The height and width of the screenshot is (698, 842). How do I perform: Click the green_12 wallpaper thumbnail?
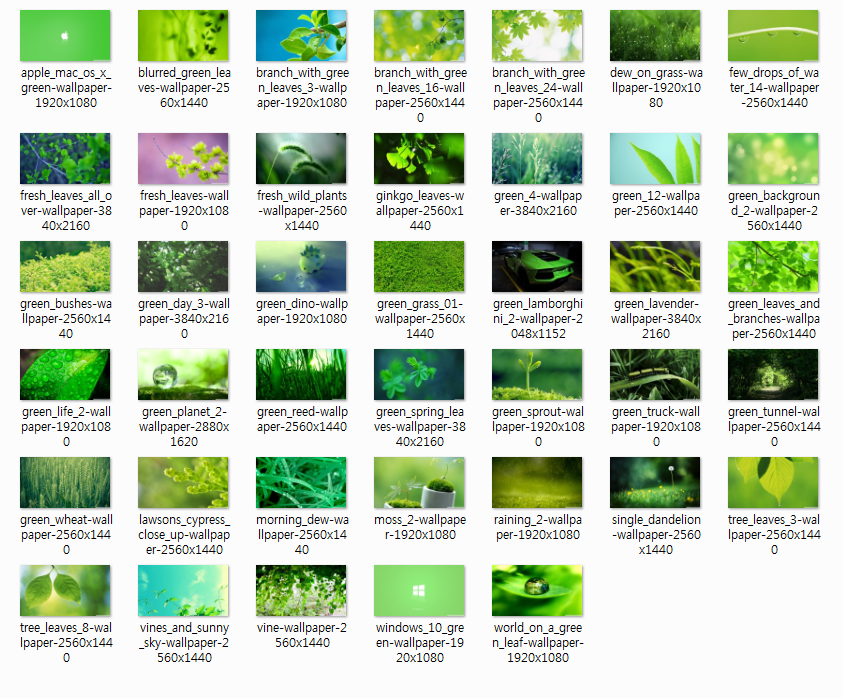pos(655,158)
